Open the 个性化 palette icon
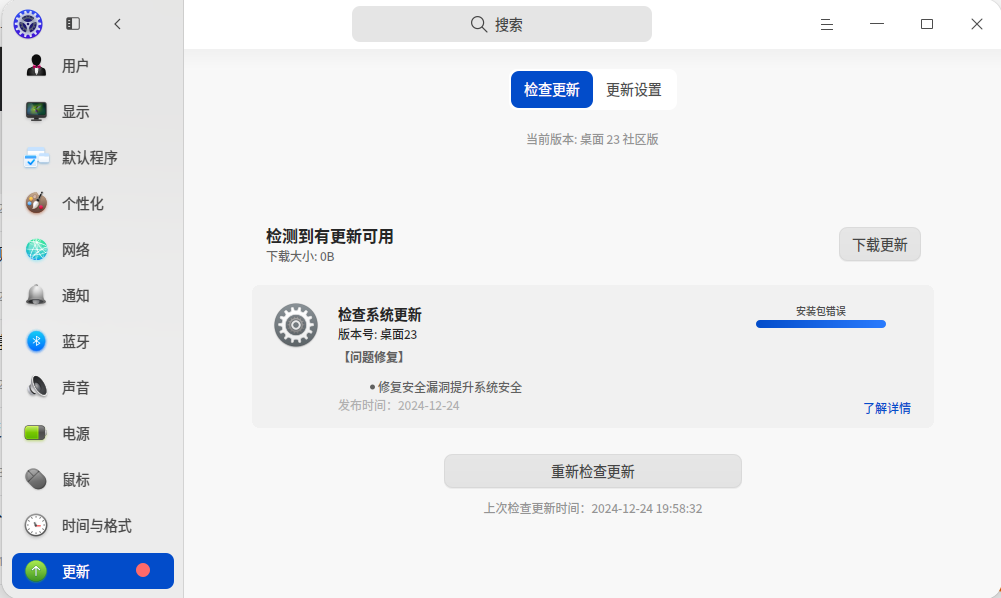 coord(36,203)
